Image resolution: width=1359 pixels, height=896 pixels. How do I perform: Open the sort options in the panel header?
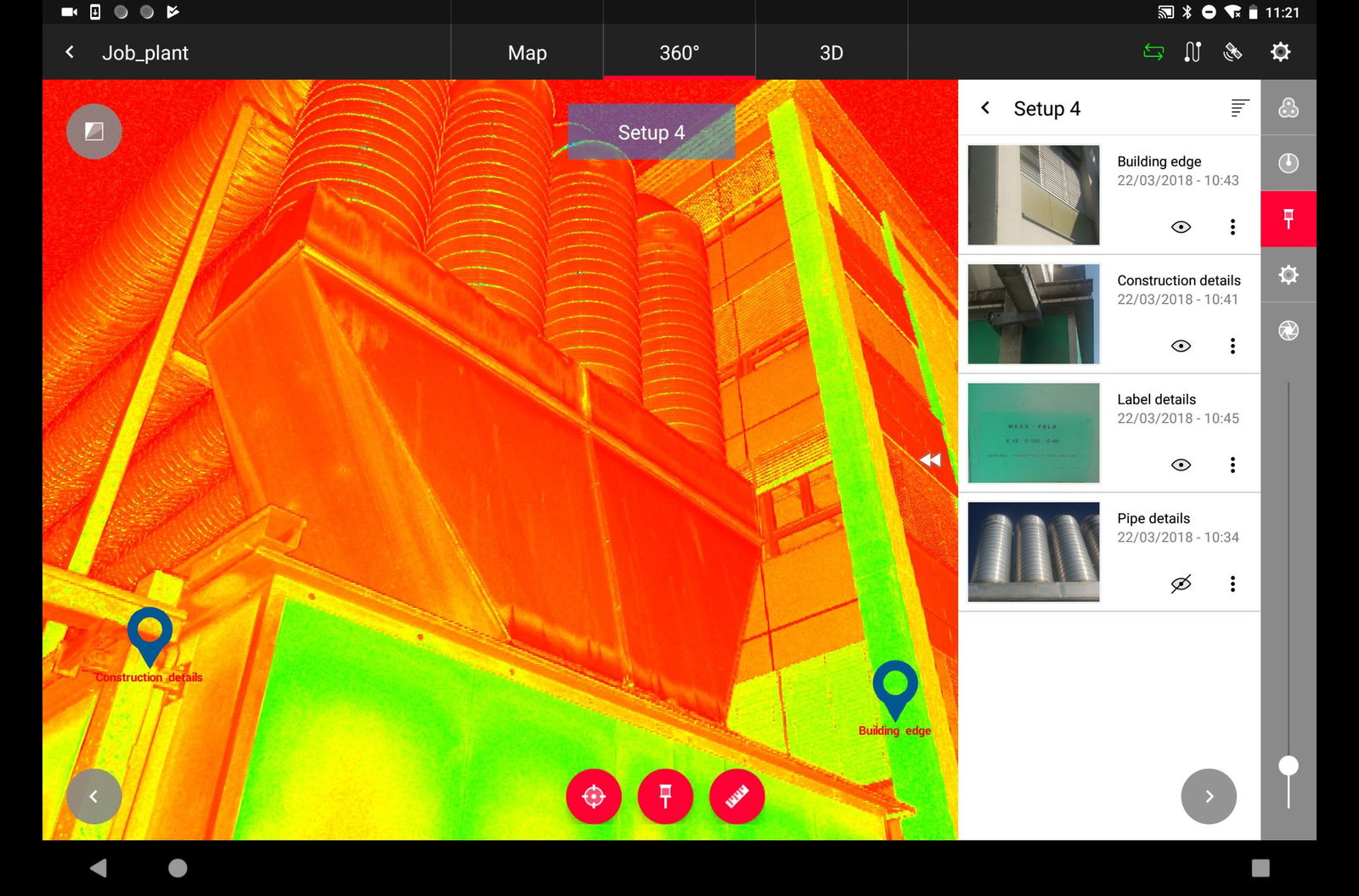click(1239, 108)
